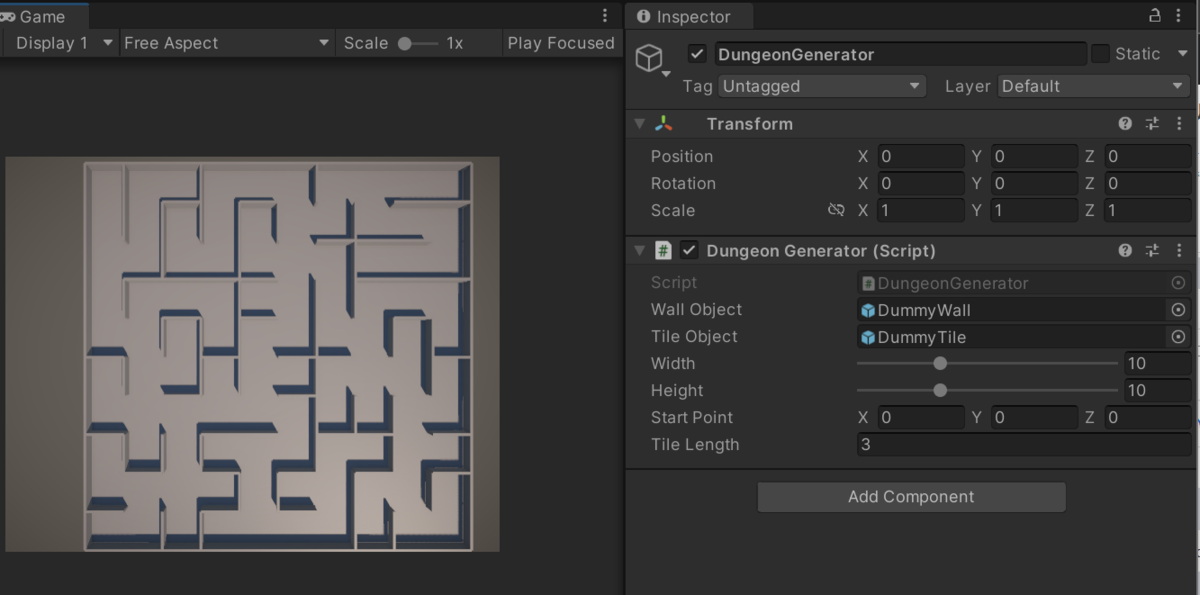This screenshot has height=595, width=1200.
Task: Click the Scale Y field
Action: click(1034, 210)
